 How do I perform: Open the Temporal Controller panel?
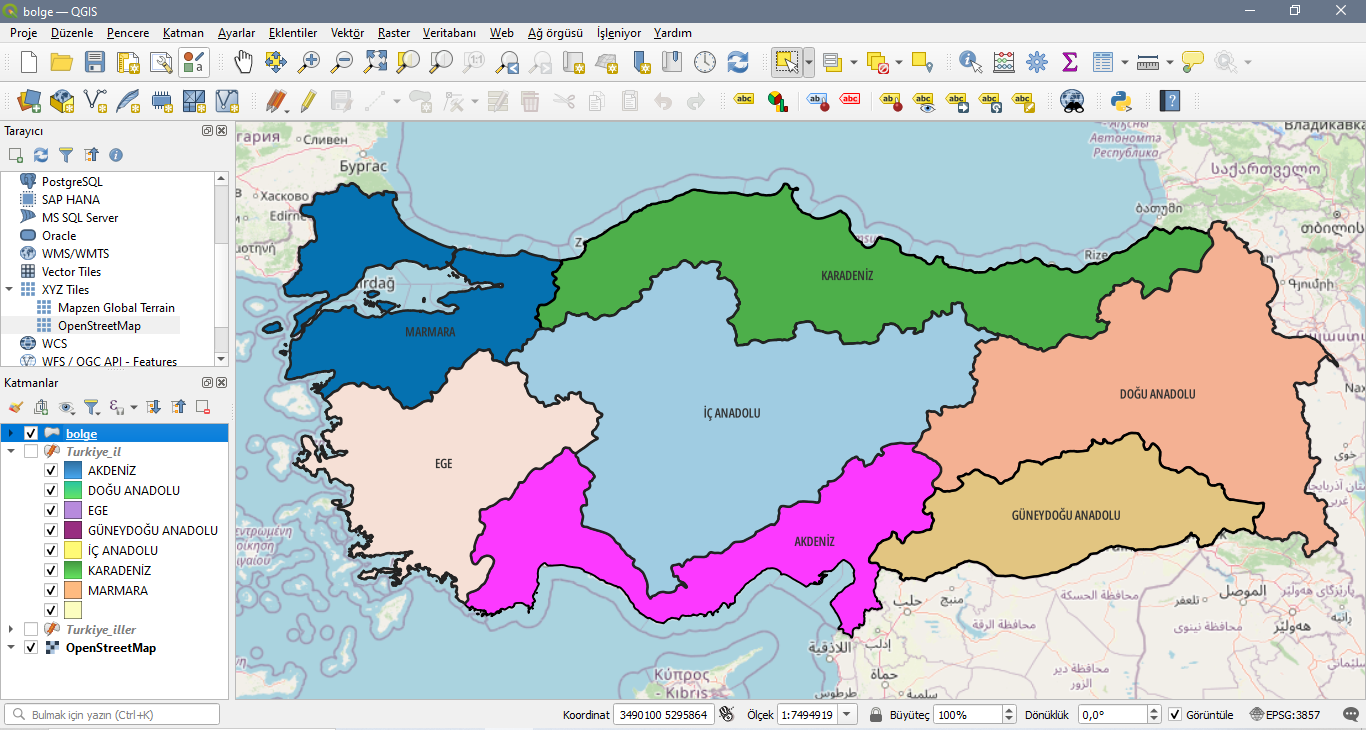705,61
